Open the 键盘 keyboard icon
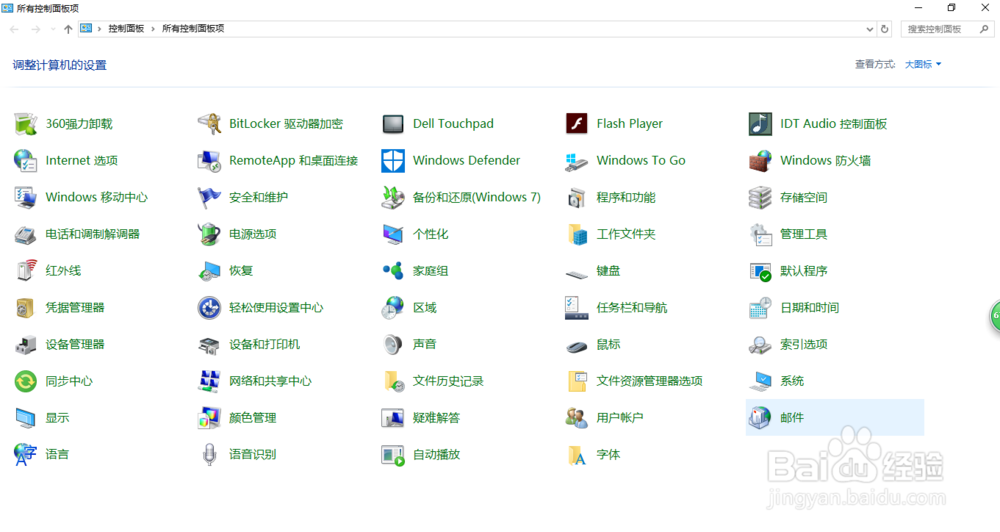 [x=577, y=273]
